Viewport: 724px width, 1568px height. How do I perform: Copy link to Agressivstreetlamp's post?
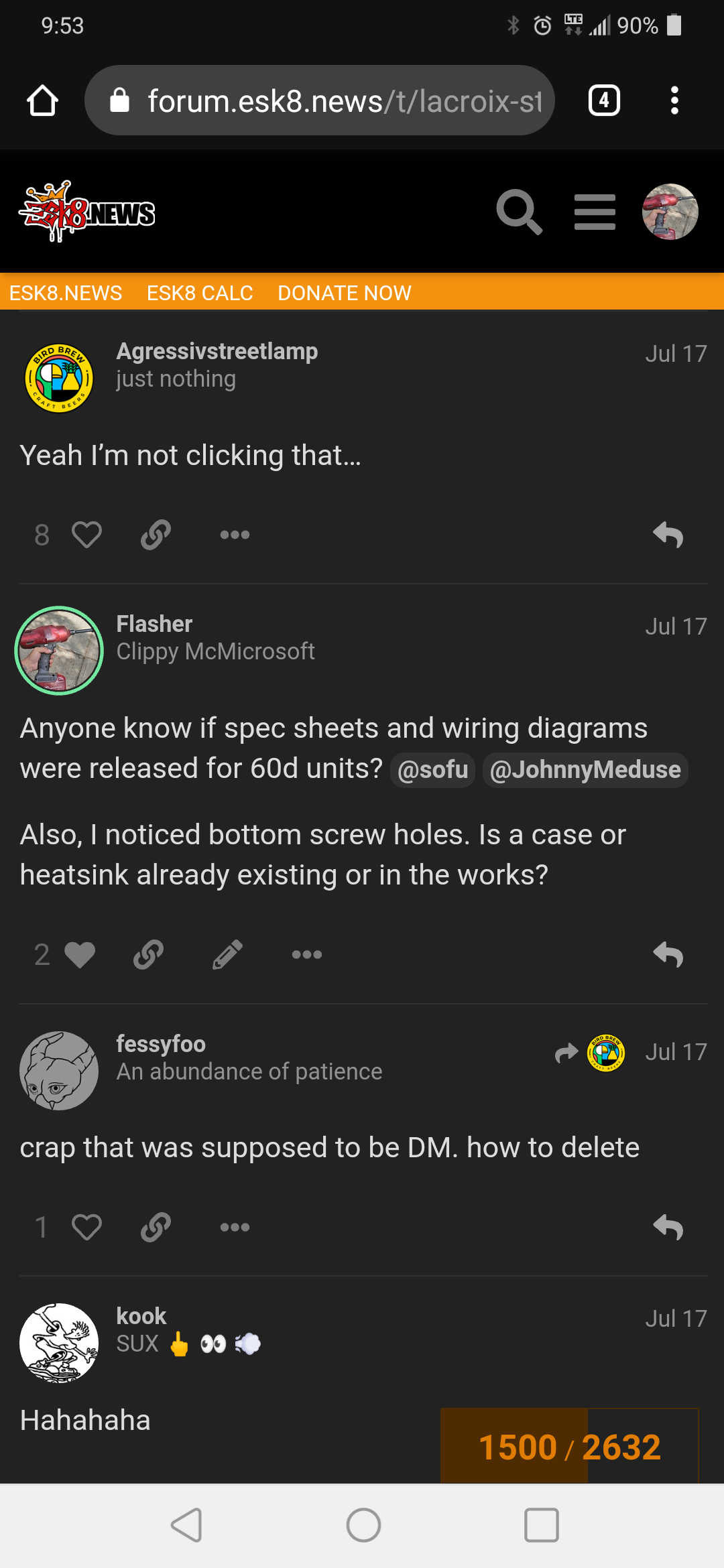point(156,535)
